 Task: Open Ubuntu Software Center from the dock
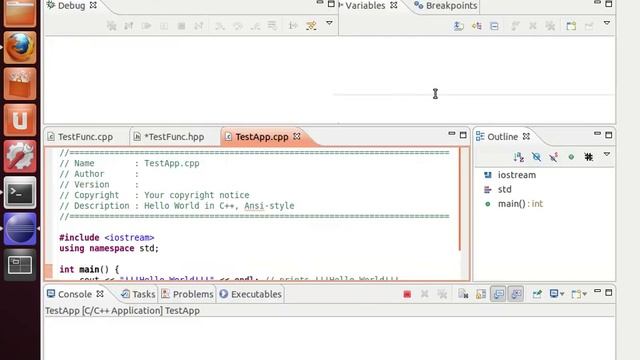tap(20, 84)
